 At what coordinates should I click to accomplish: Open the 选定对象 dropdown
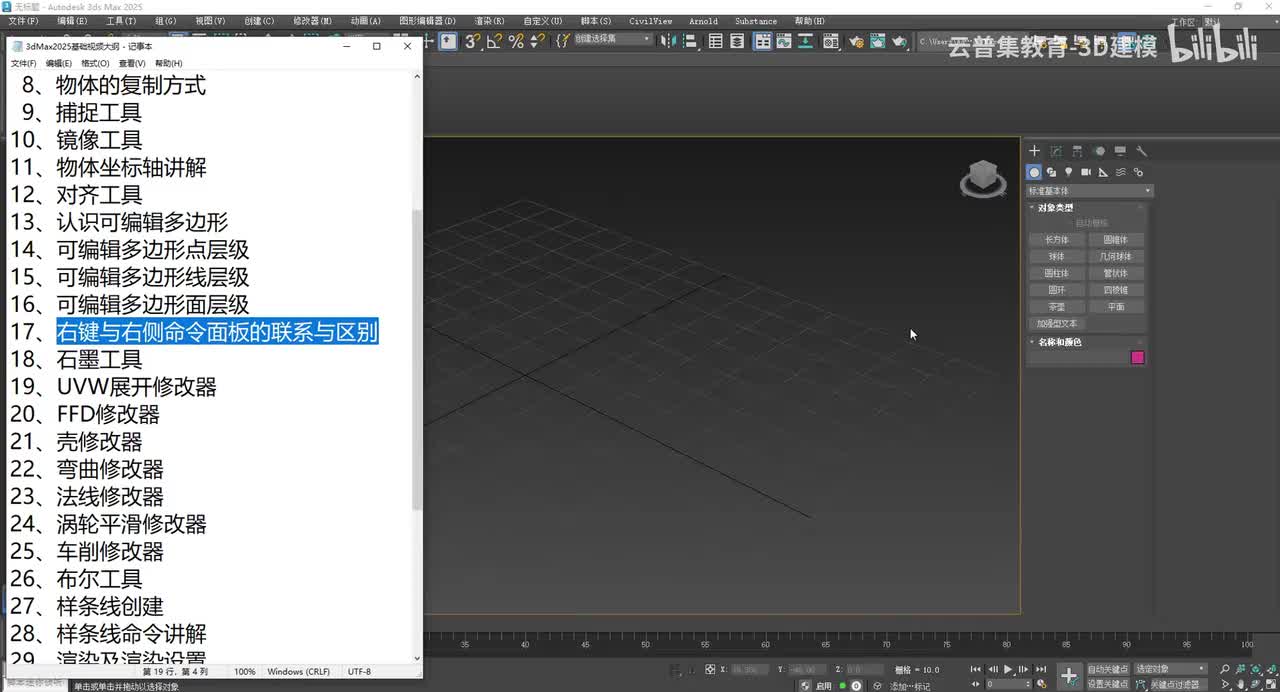(1171, 669)
